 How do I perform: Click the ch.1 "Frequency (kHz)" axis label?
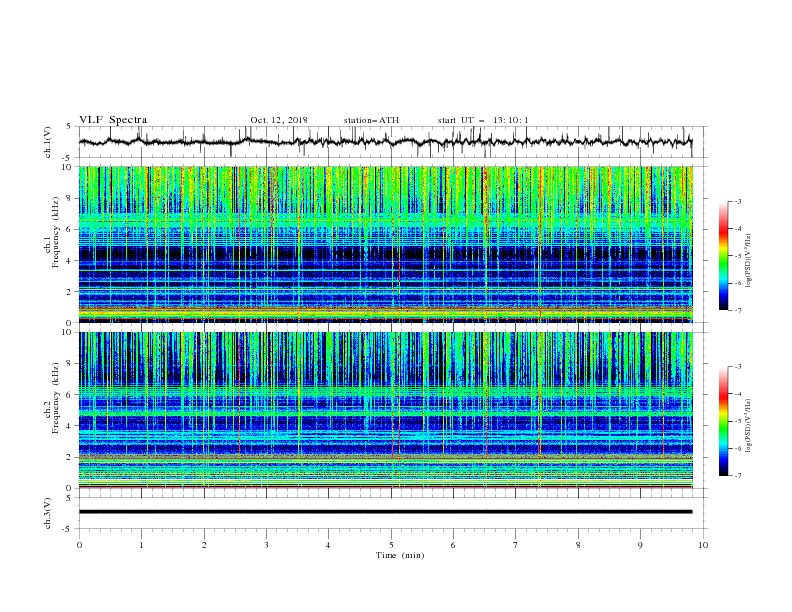click(55, 233)
